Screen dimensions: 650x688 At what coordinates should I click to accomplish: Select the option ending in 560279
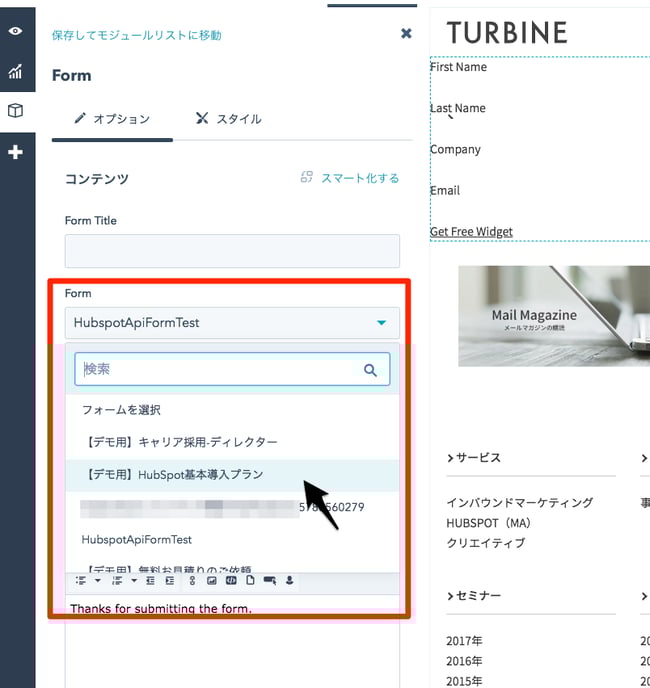click(x=232, y=507)
